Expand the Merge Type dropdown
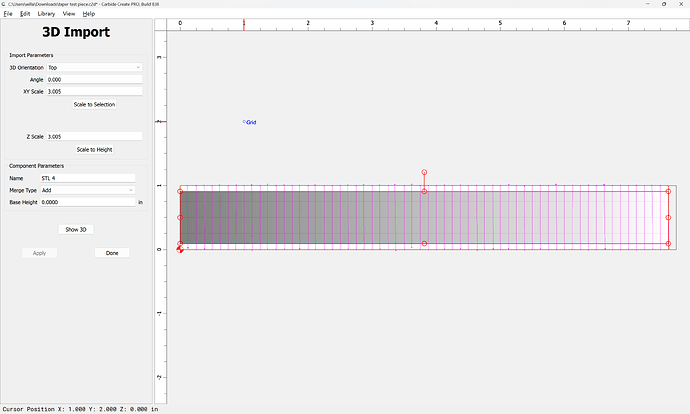 click(x=88, y=190)
